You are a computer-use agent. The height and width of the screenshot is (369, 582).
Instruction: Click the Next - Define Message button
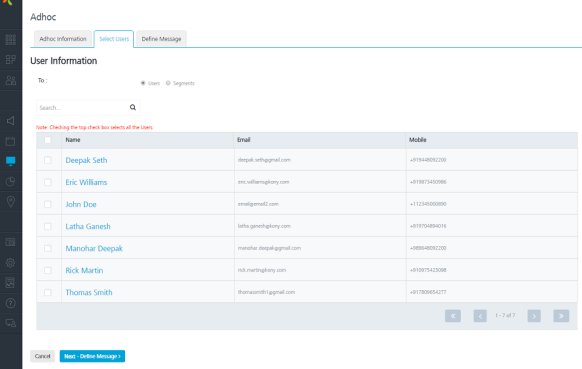(x=92, y=356)
